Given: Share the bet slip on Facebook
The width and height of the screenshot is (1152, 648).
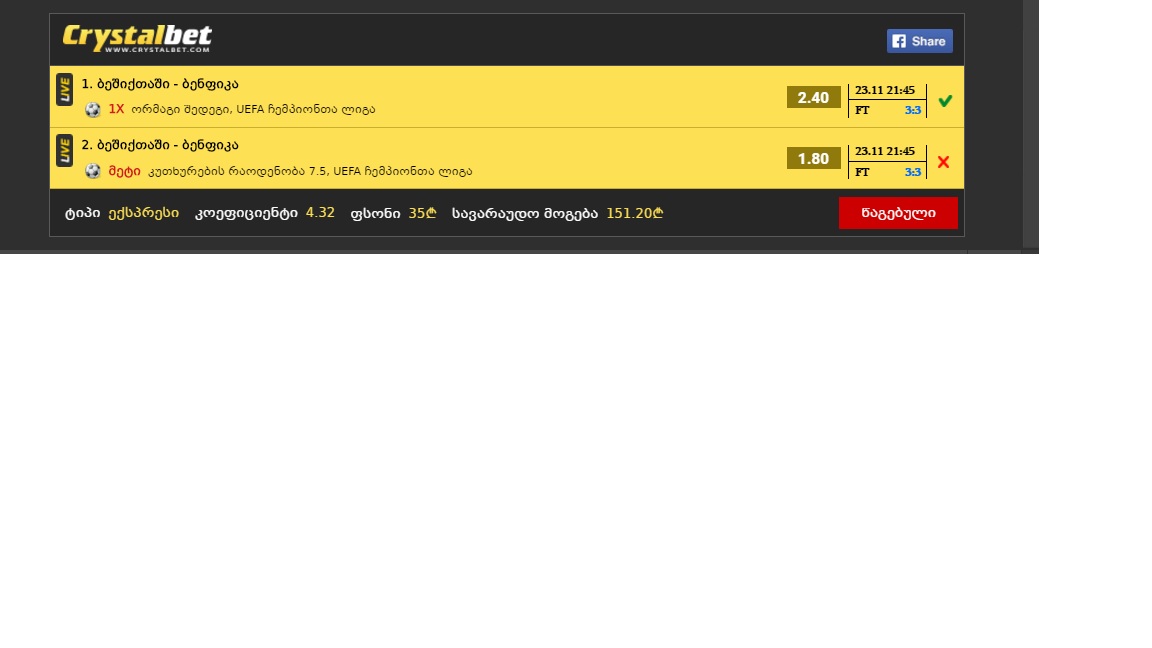Looking at the screenshot, I should (919, 41).
